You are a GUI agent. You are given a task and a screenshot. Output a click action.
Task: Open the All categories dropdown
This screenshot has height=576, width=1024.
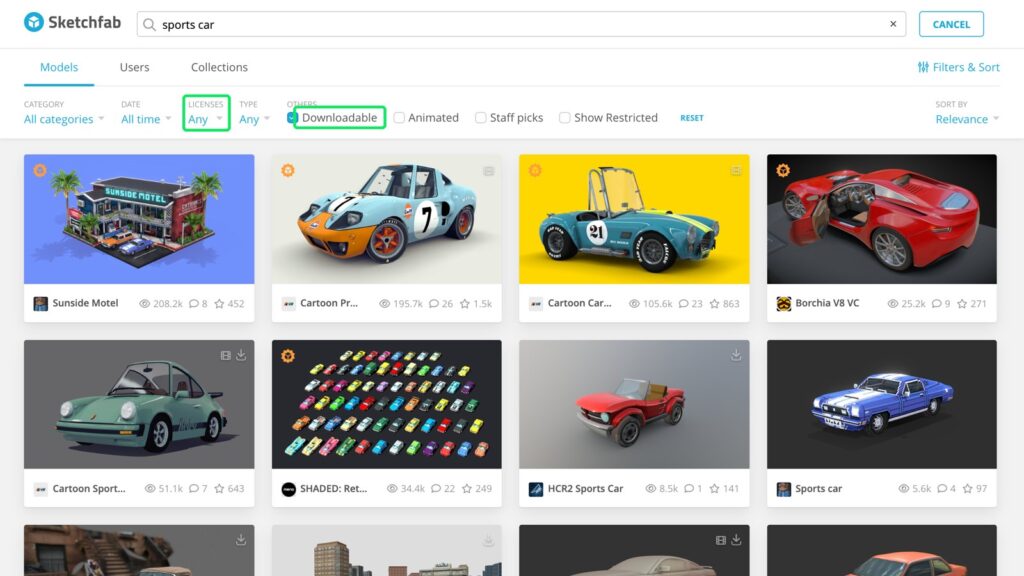pyautogui.click(x=64, y=119)
